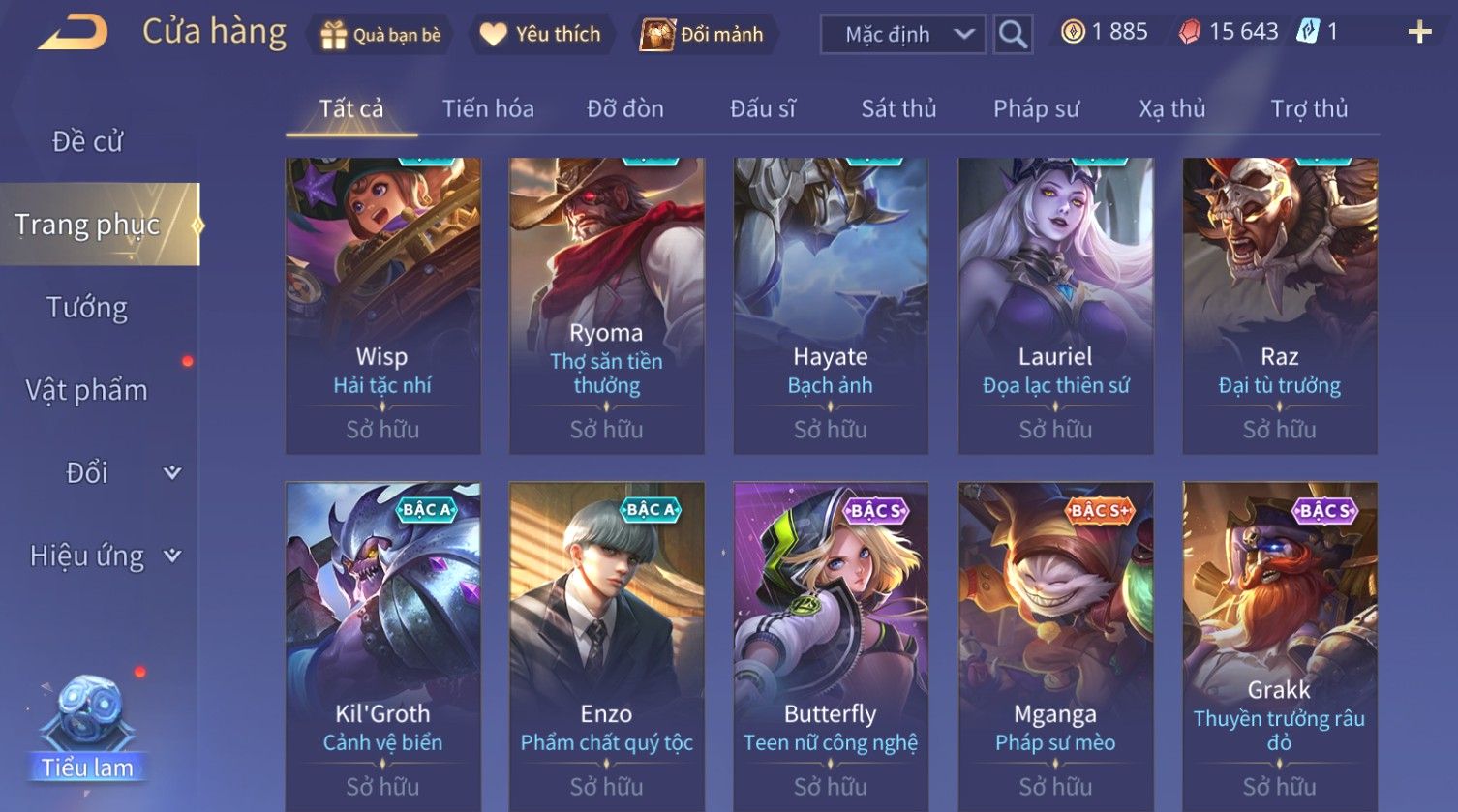Open Quà bạn bè gift icon
The height and width of the screenshot is (812, 1458).
pos(333,35)
